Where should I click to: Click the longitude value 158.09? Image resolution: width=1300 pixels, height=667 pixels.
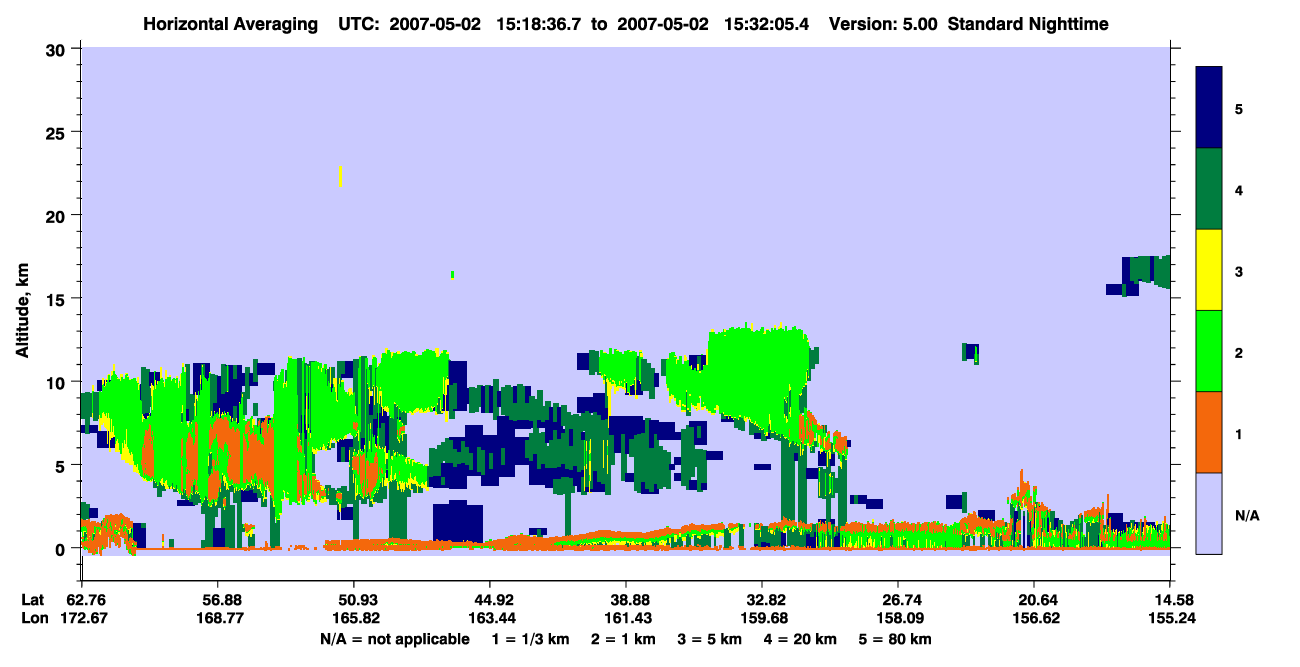(x=898, y=618)
